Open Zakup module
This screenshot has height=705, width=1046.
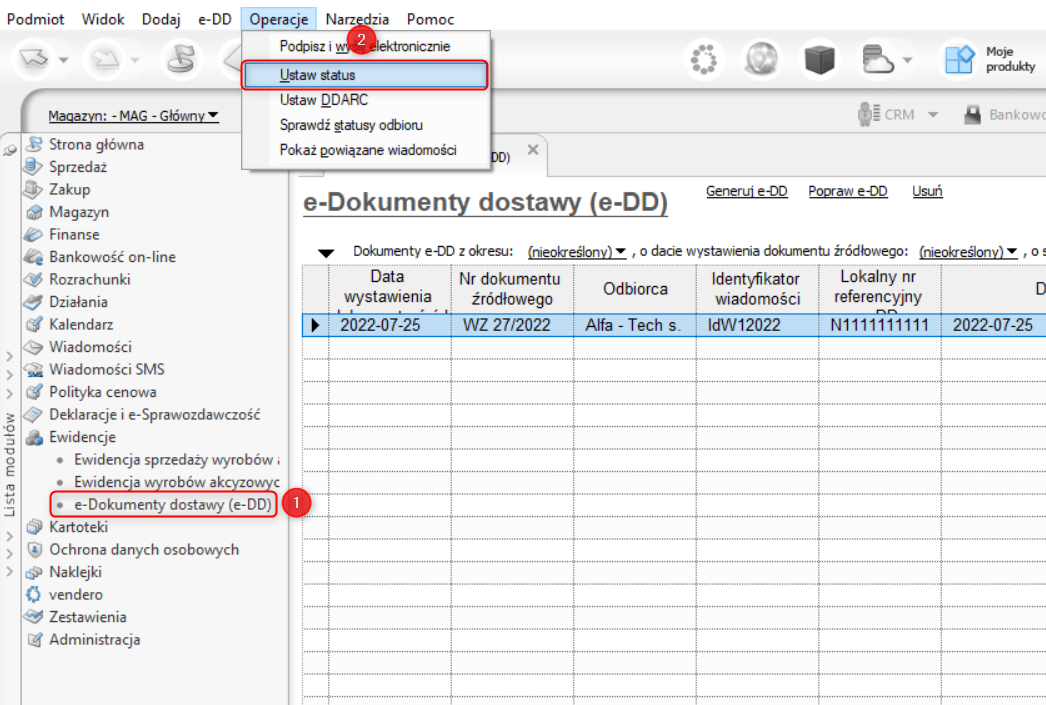[69, 189]
